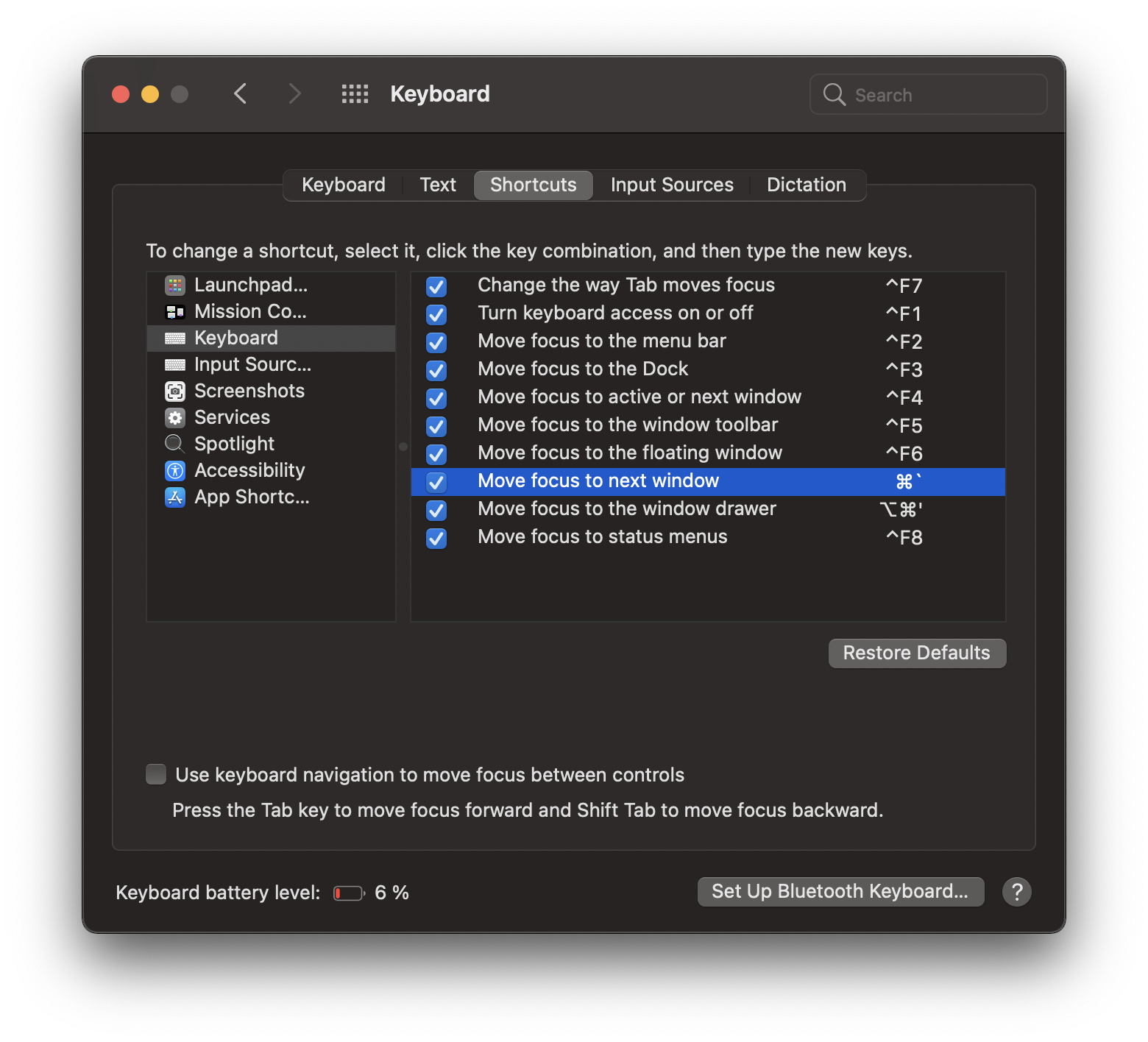Click the red close window button
Screen dimensions: 1148x1042
coord(121,94)
